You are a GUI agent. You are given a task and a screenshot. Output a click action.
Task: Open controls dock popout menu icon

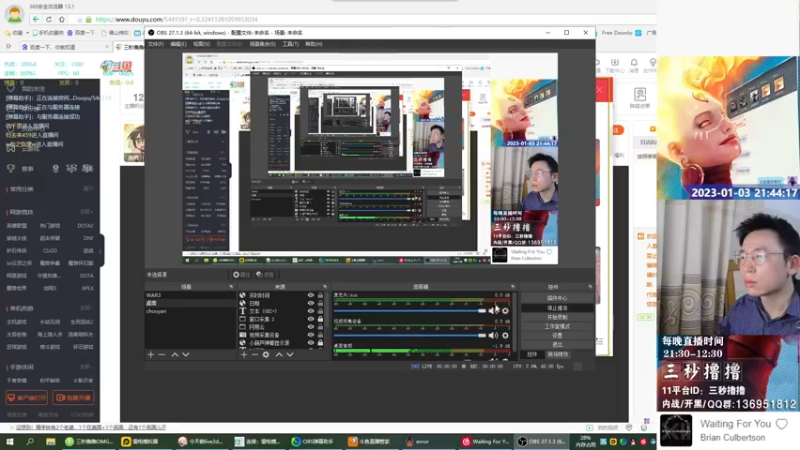point(590,287)
